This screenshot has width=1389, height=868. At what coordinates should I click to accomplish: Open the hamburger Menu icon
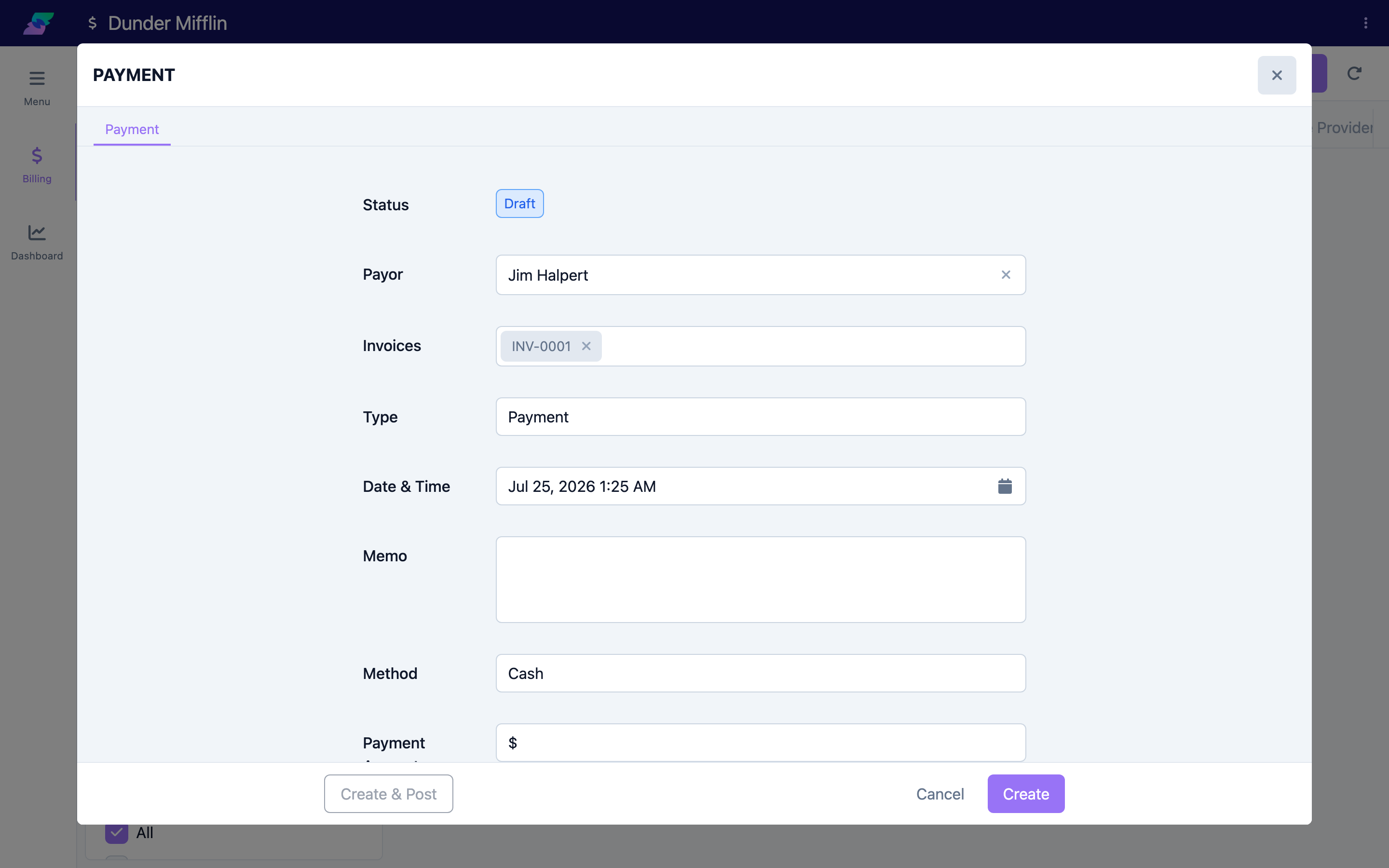37,78
